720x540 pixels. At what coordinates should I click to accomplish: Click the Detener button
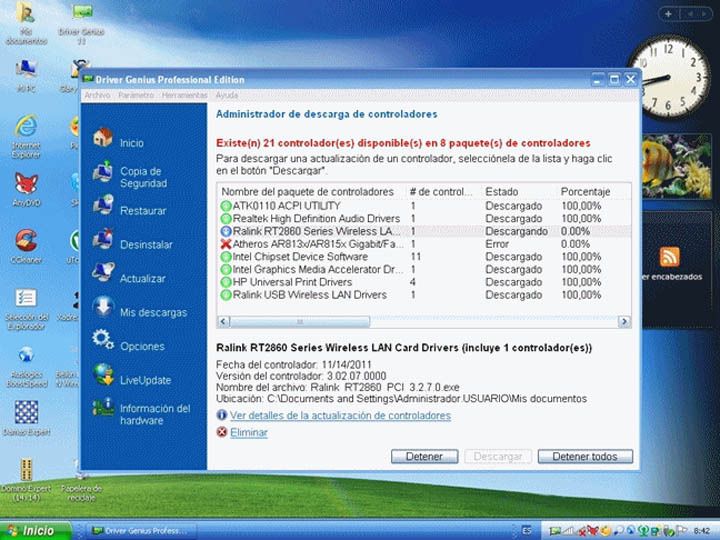click(x=424, y=456)
